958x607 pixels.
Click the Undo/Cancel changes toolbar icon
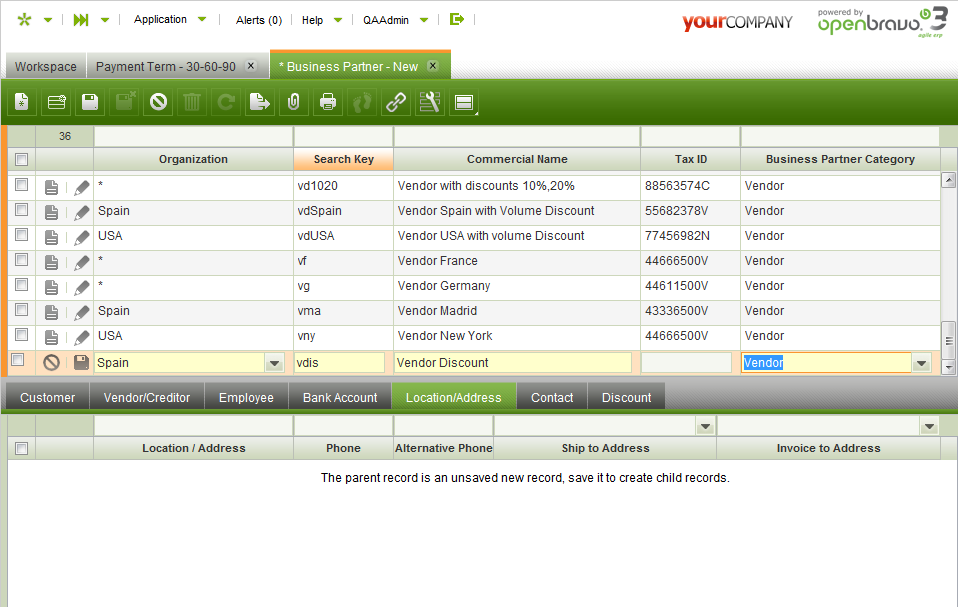point(159,102)
